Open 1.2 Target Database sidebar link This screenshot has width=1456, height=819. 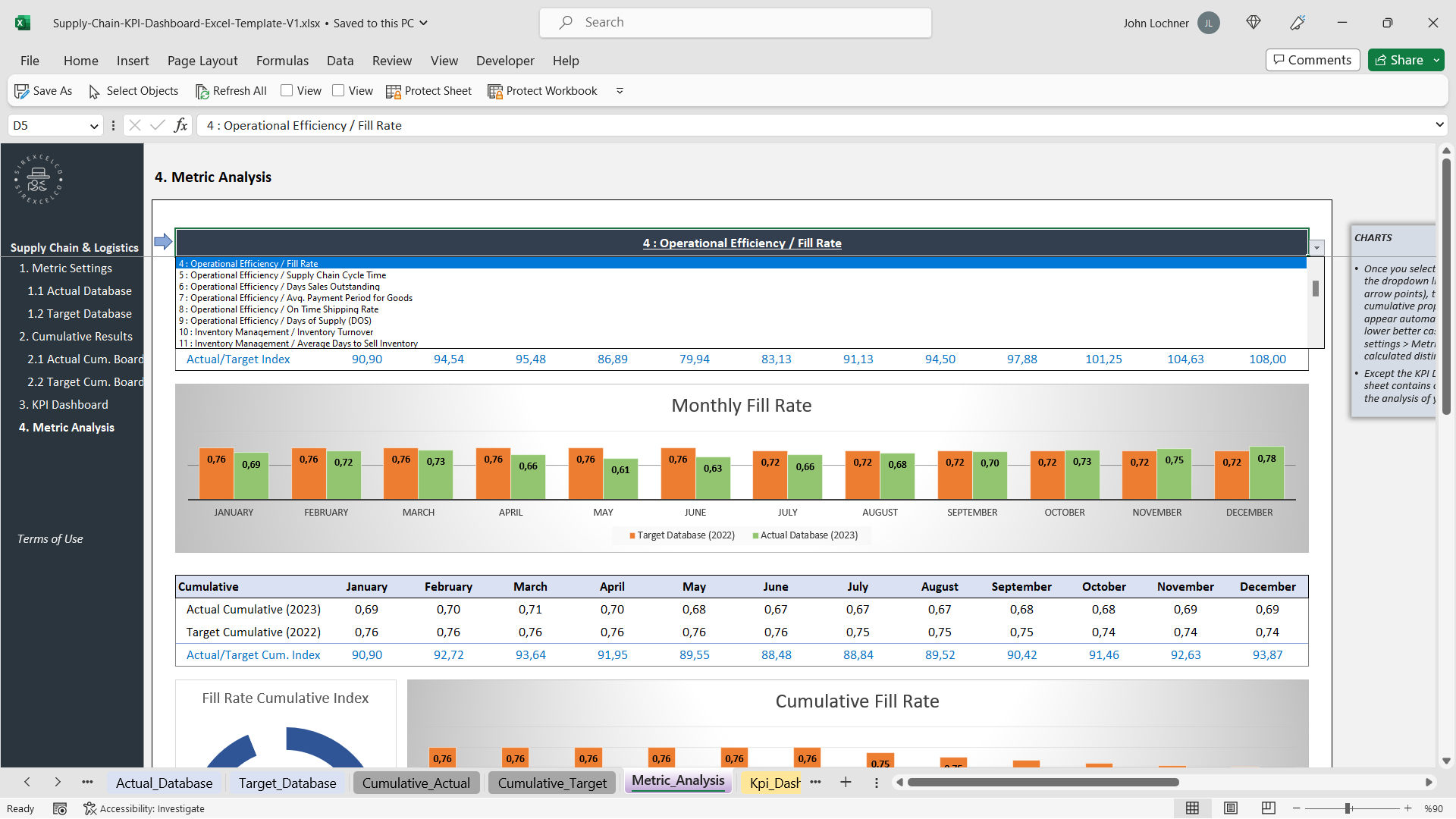(80, 314)
